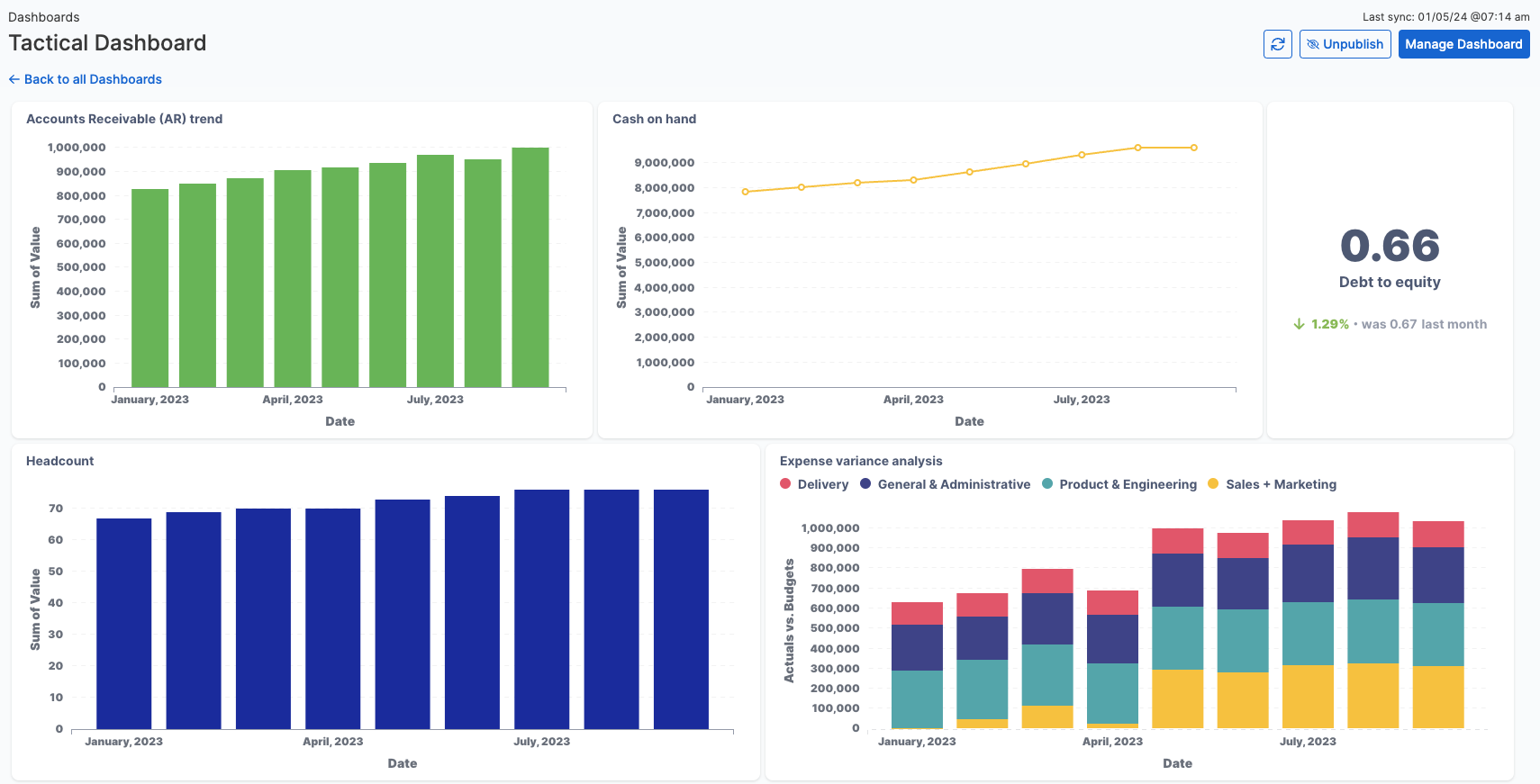Click the green down-arrow change indicator
The image size is (1540, 784).
(1299, 324)
